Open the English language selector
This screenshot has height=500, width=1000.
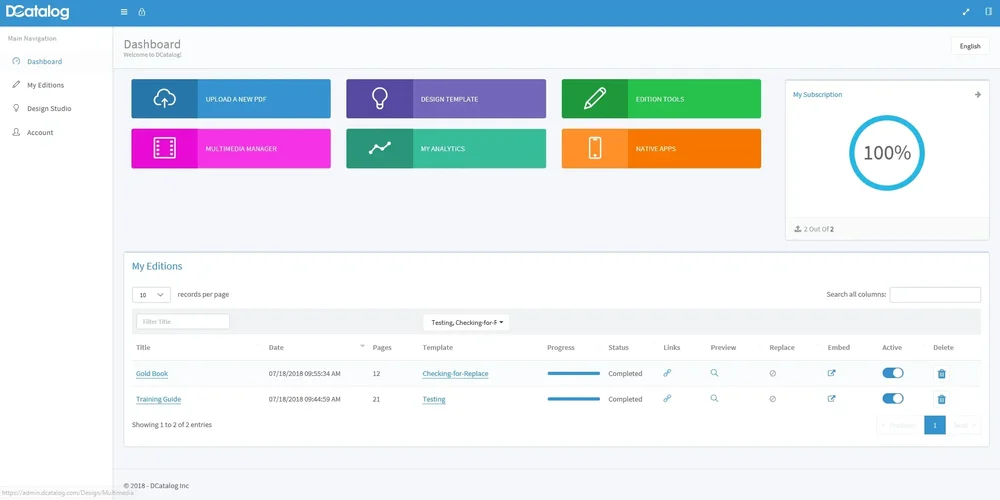[970, 46]
